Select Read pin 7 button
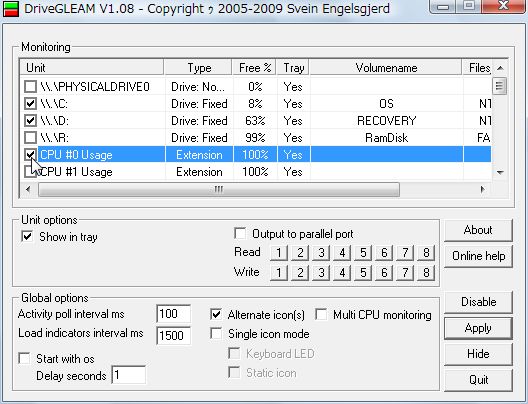Screen dimensions: 528x404 click(x=405, y=253)
